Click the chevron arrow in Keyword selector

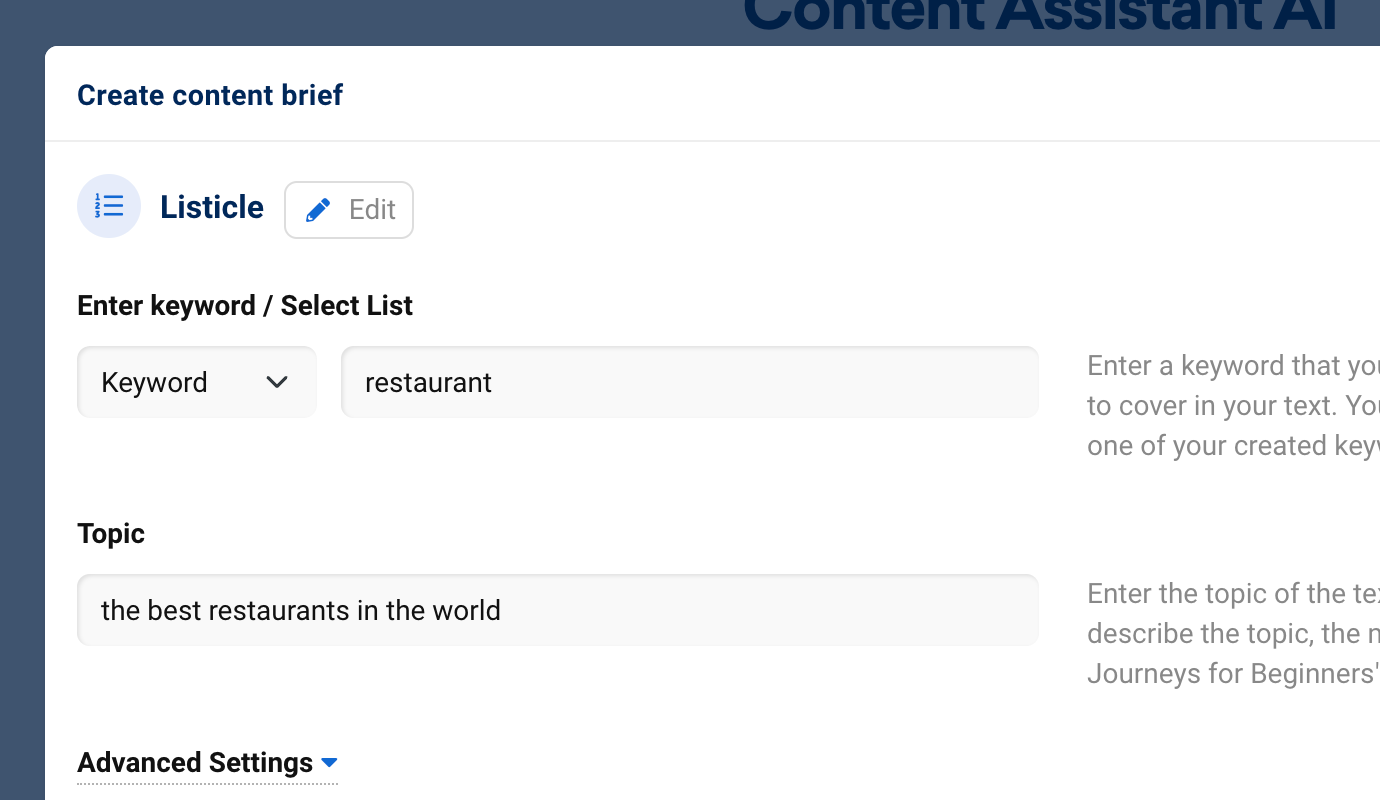tap(277, 382)
